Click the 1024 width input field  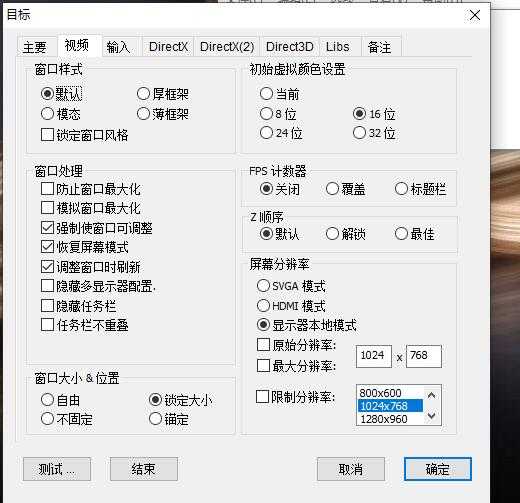coord(374,356)
